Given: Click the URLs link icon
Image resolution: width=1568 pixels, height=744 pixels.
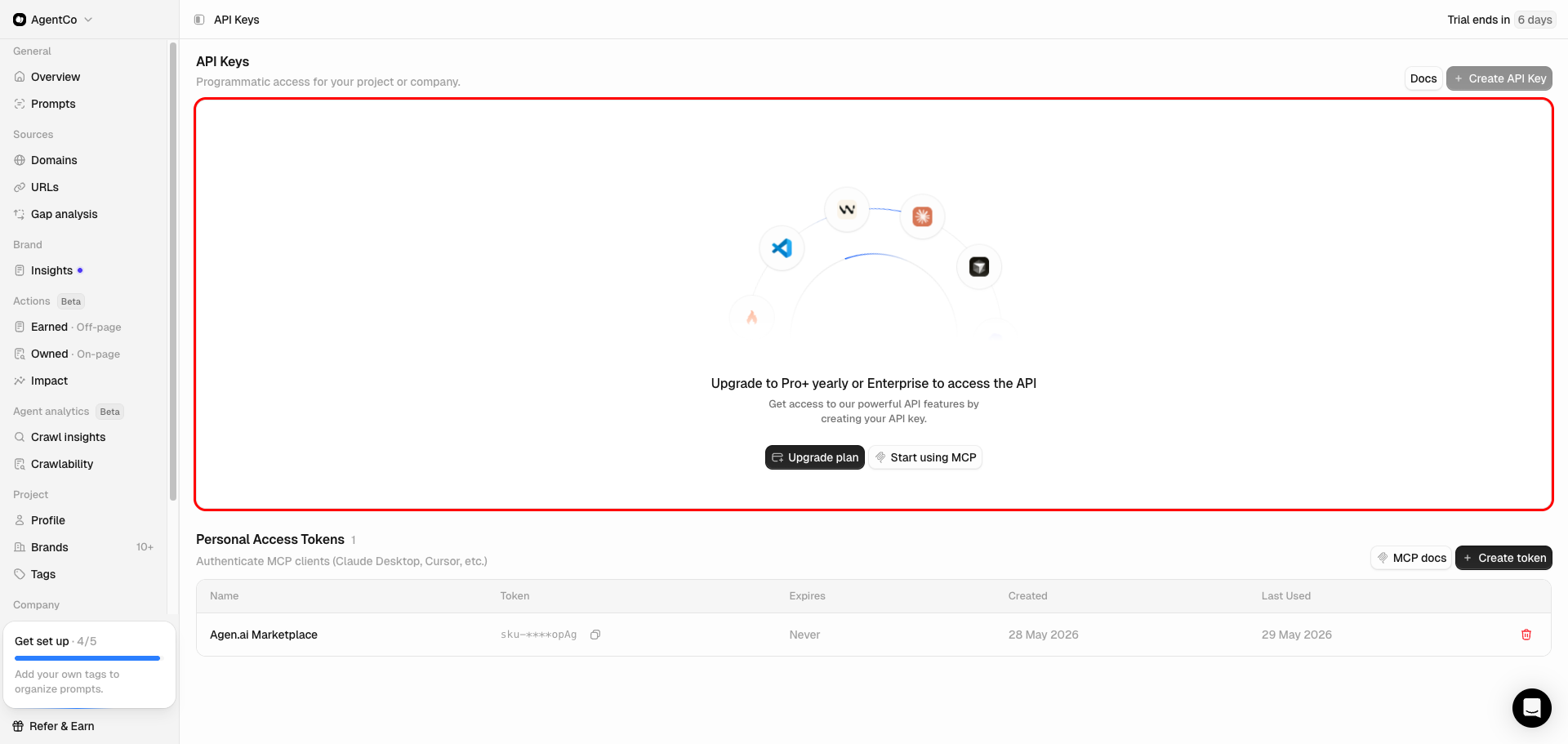Looking at the screenshot, I should click(20, 187).
